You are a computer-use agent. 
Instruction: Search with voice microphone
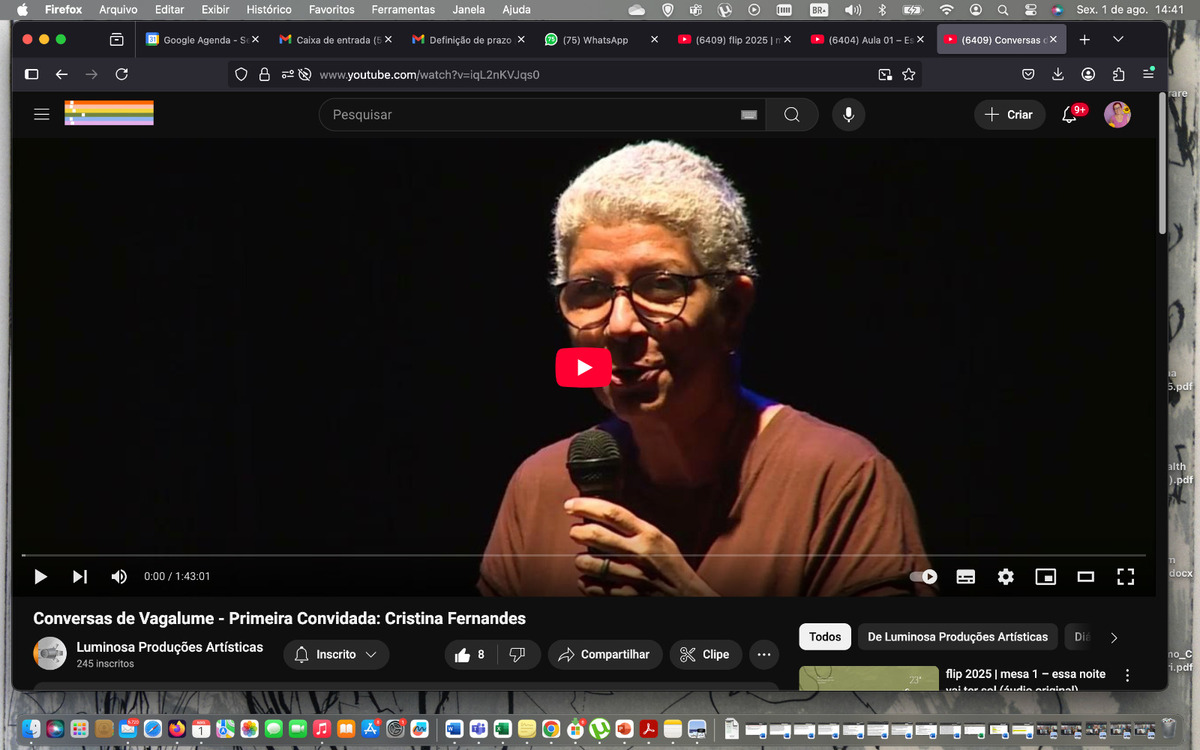[848, 115]
